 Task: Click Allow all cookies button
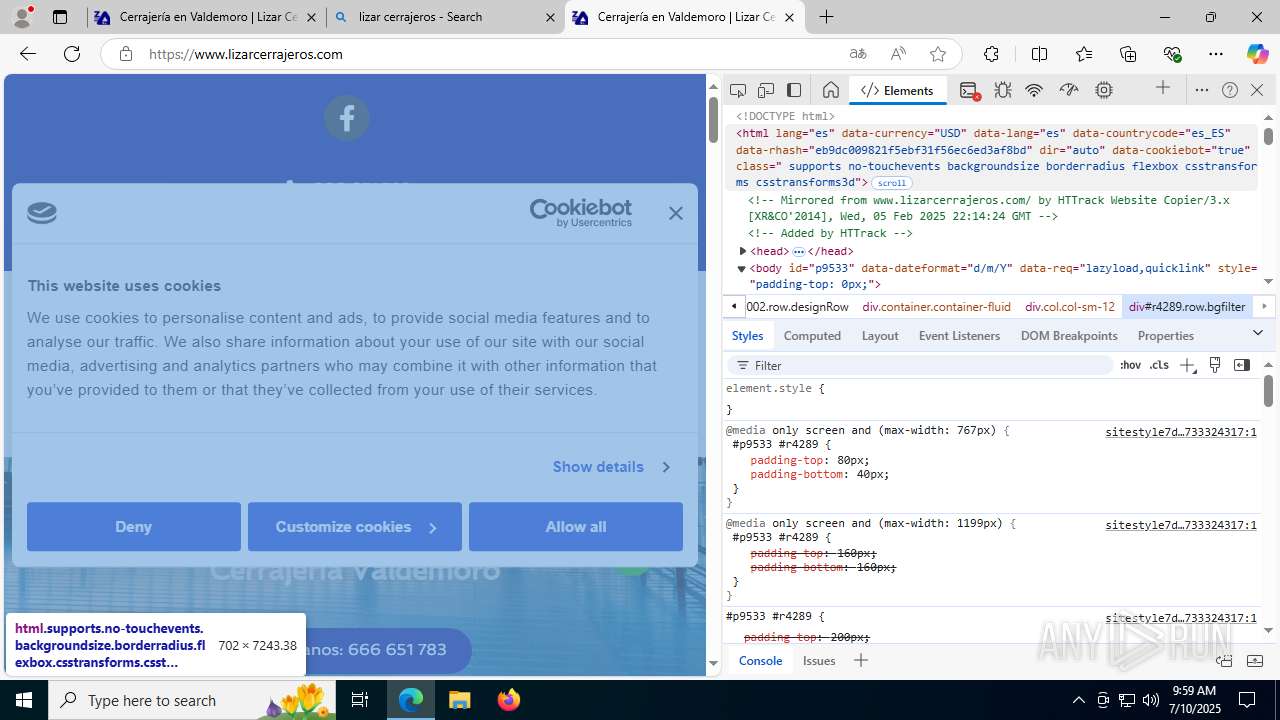point(576,527)
